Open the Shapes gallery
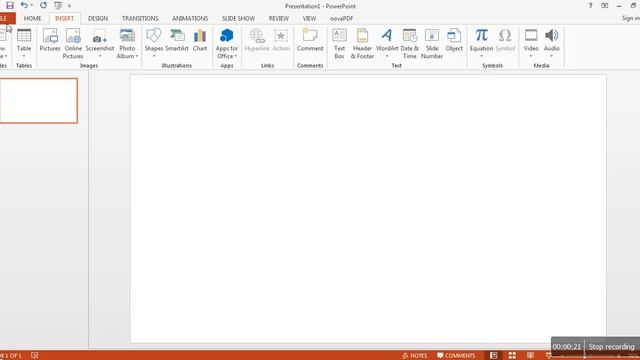This screenshot has height=360, width=640. point(153,42)
